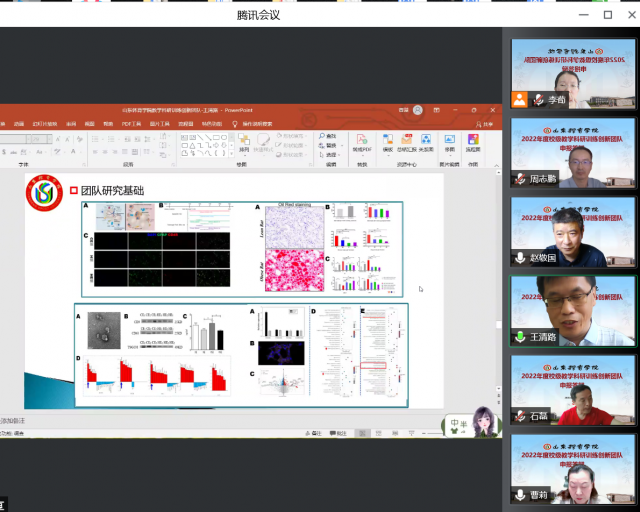Click 曹莉's microphone icon
640x512 pixels.
[x=520, y=495]
